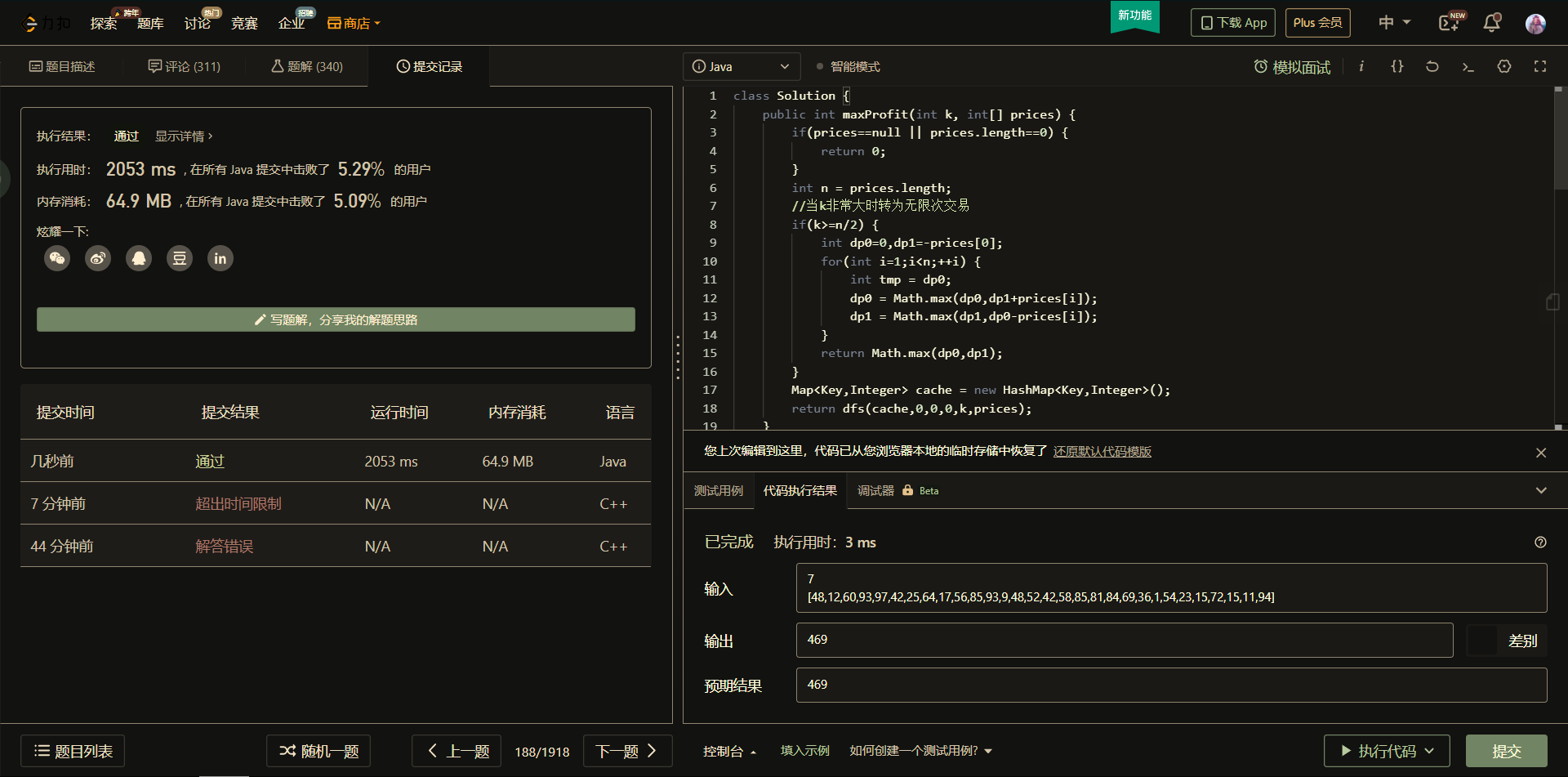The height and width of the screenshot is (777, 1568).
Task: Open the comments (311) tab
Action: 185,66
